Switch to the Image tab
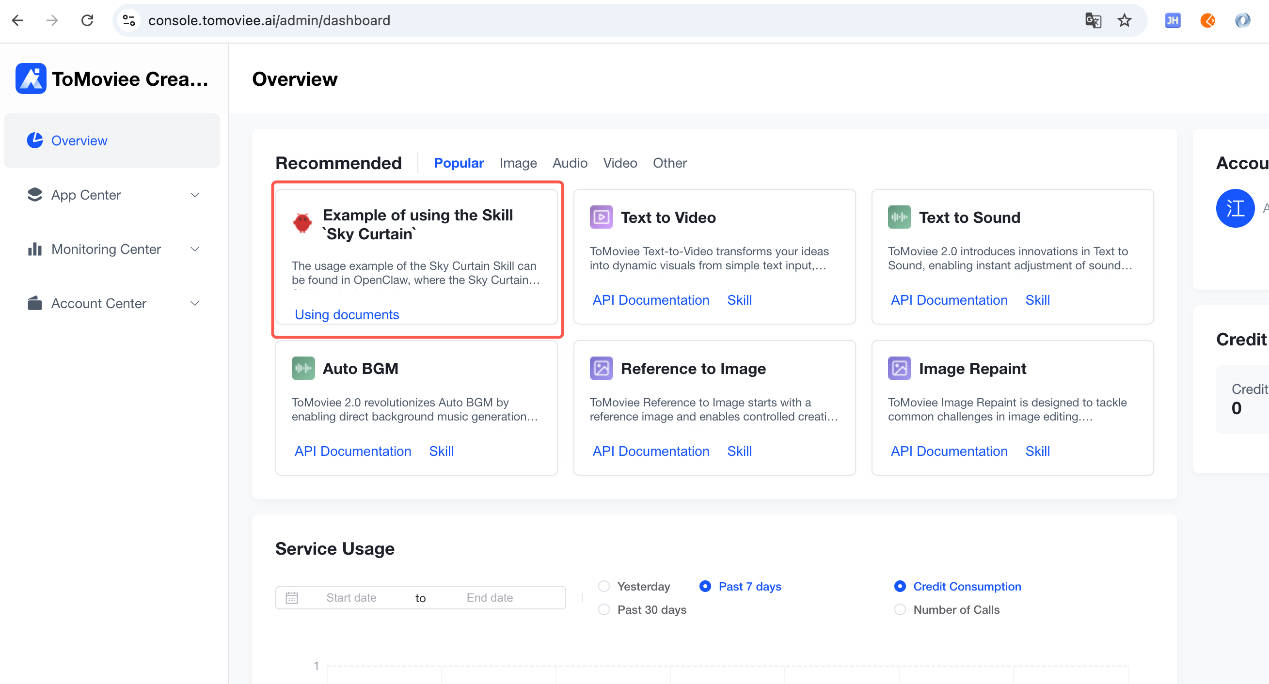Image resolution: width=1269 pixels, height=684 pixels. pyautogui.click(x=518, y=163)
